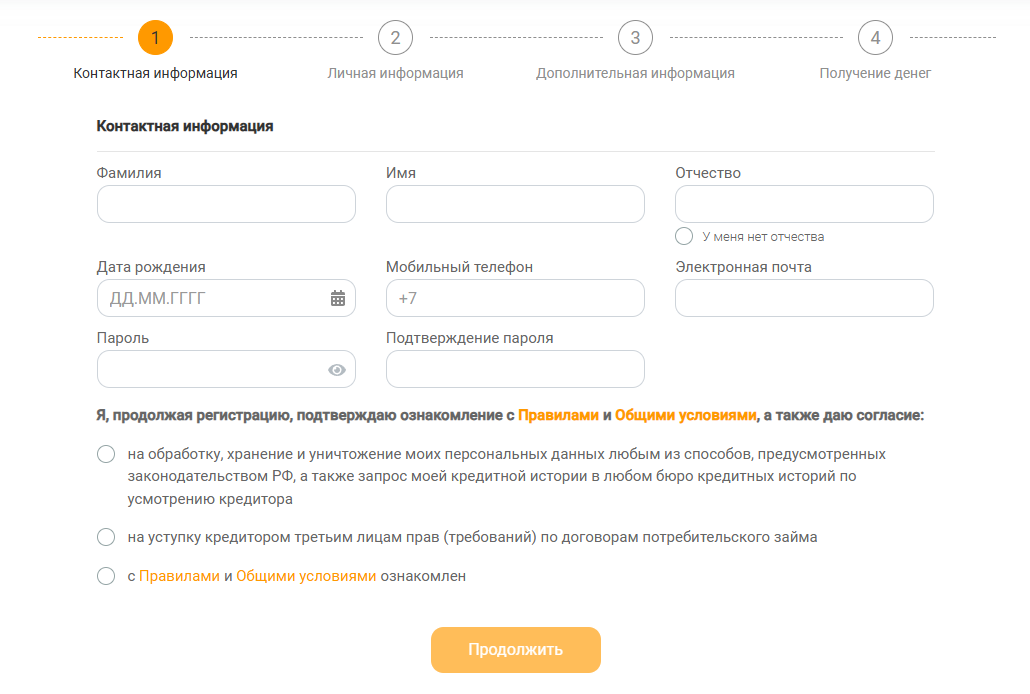Open the birth date calendar picker icon
The width and height of the screenshot is (1030, 694).
coord(338,298)
